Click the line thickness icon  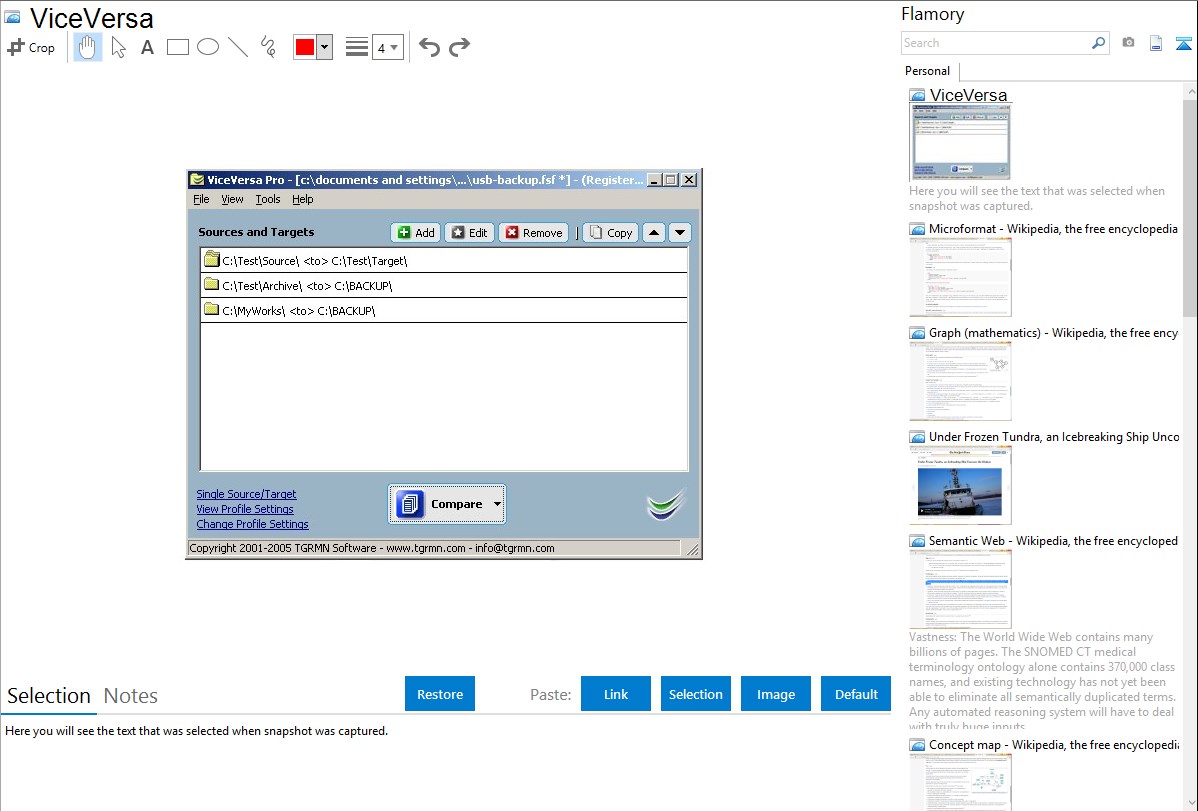point(357,47)
